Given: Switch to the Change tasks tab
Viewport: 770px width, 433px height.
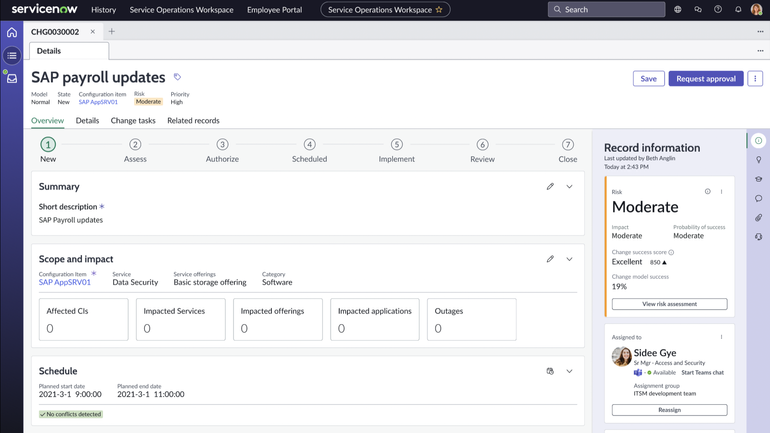Looking at the screenshot, I should 133,121.
